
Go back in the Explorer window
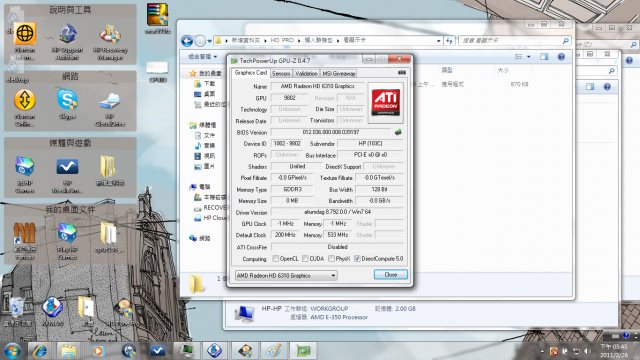(x=187, y=41)
